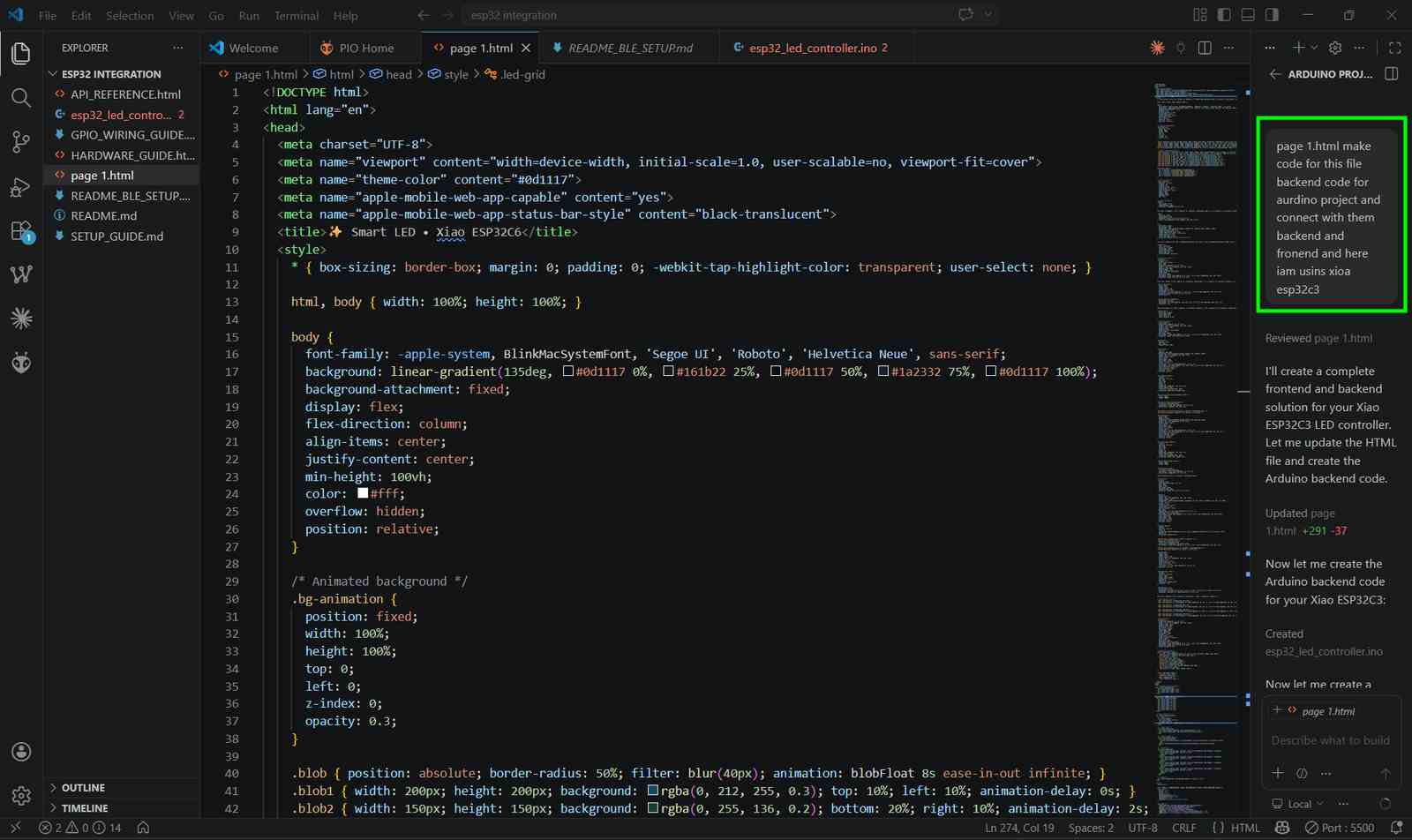The height and width of the screenshot is (840, 1412).
Task: Expand the TIMELINE section
Action: tap(85, 807)
